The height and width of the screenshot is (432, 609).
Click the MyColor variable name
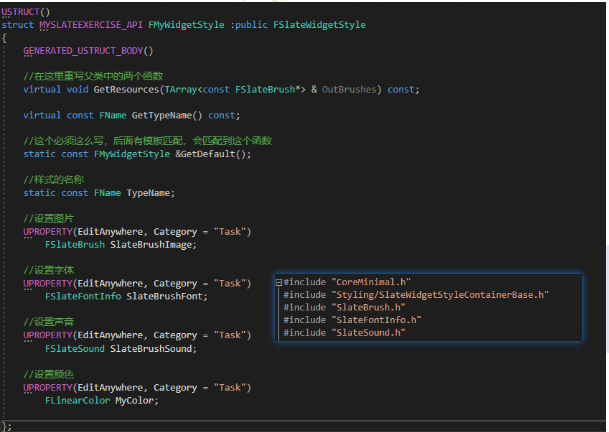134,401
